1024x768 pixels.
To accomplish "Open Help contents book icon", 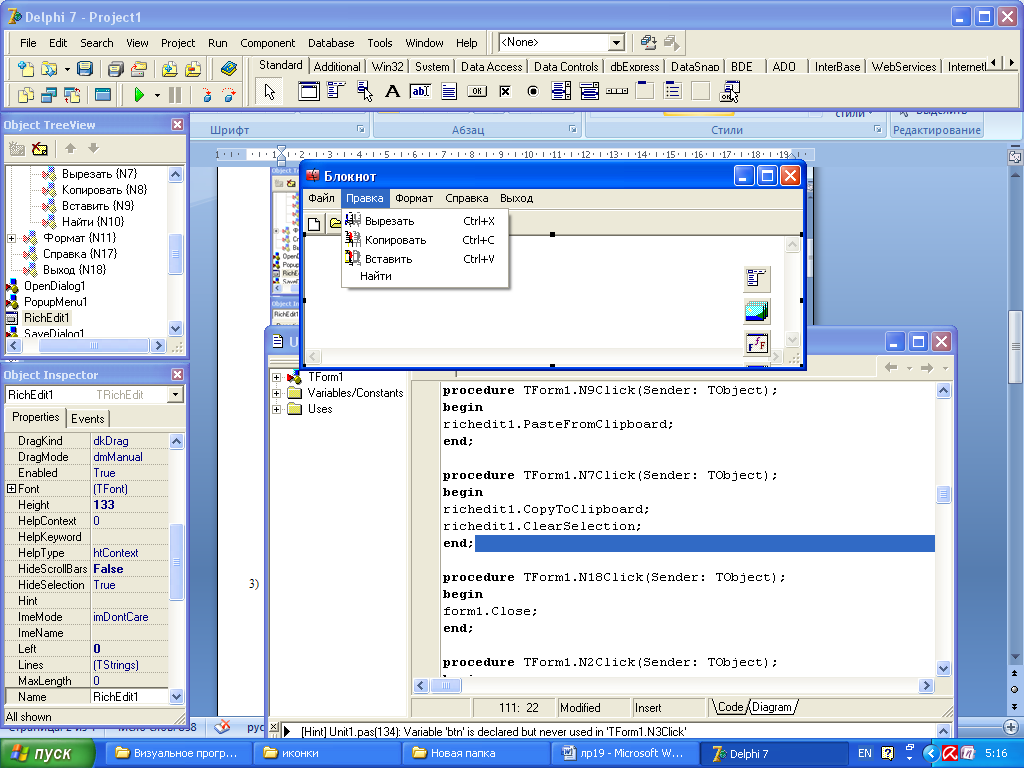I will click(229, 68).
